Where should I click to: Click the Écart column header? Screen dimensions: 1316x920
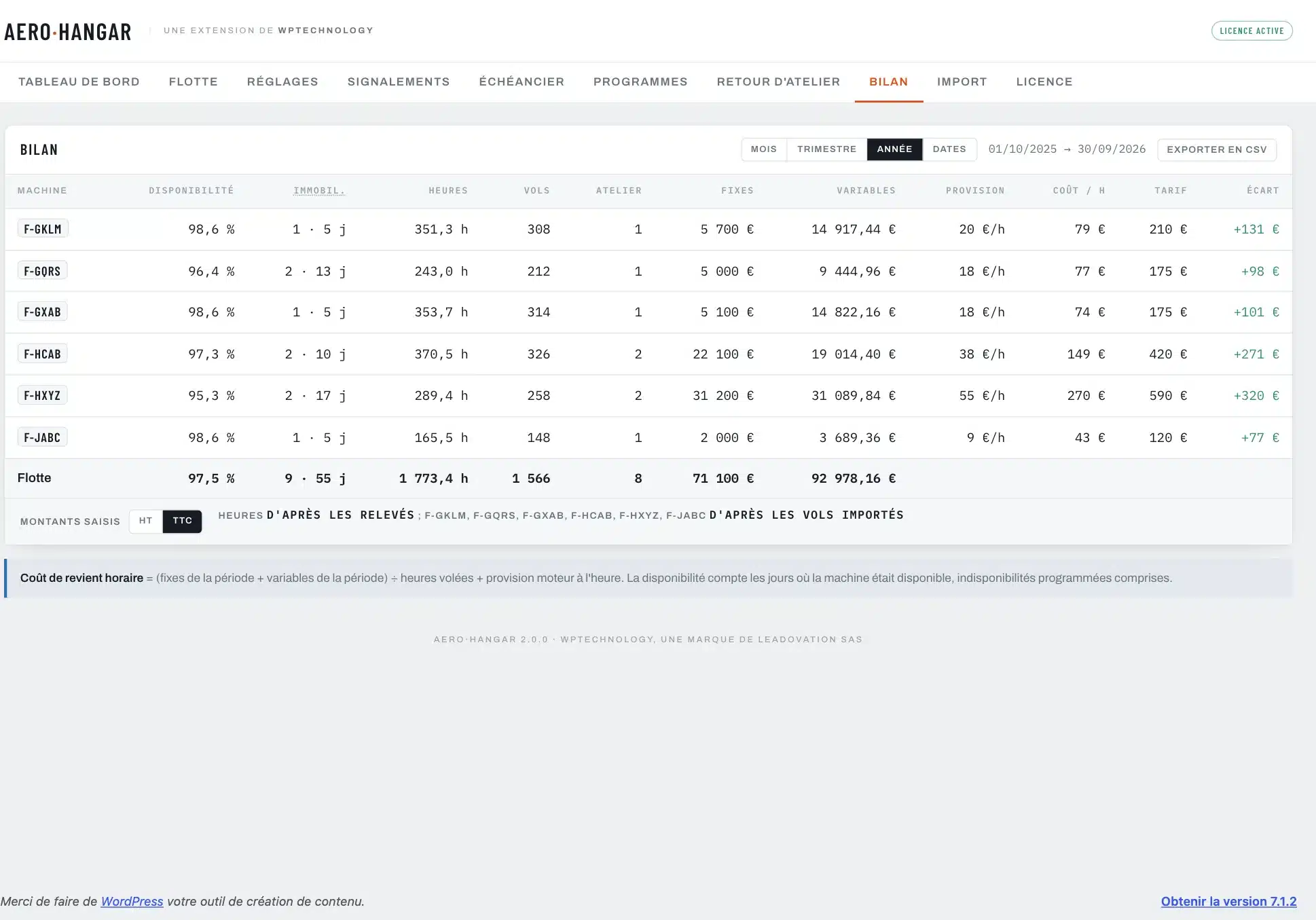1262,190
